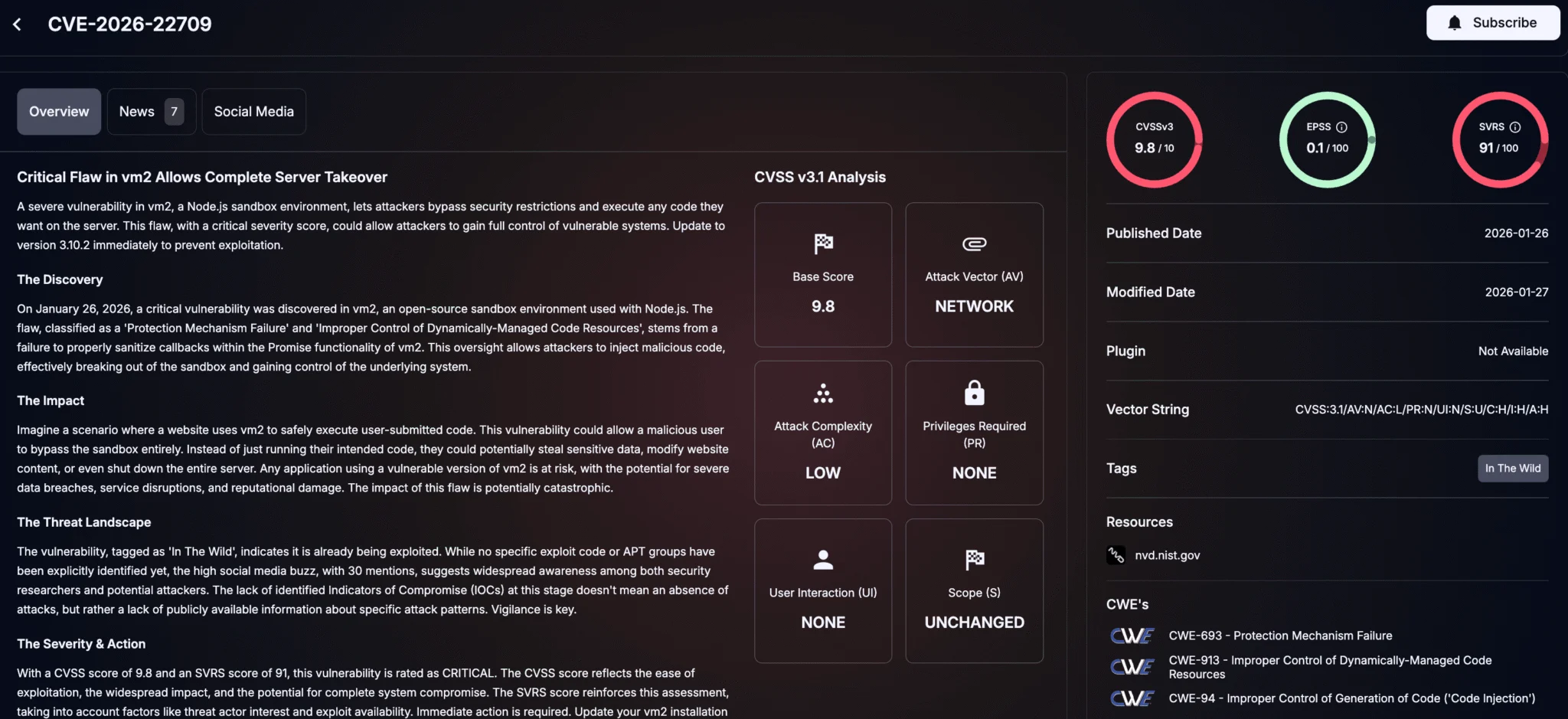This screenshot has height=719, width=1568.
Task: Open the nvd.nist.gov resource link
Action: click(1167, 555)
